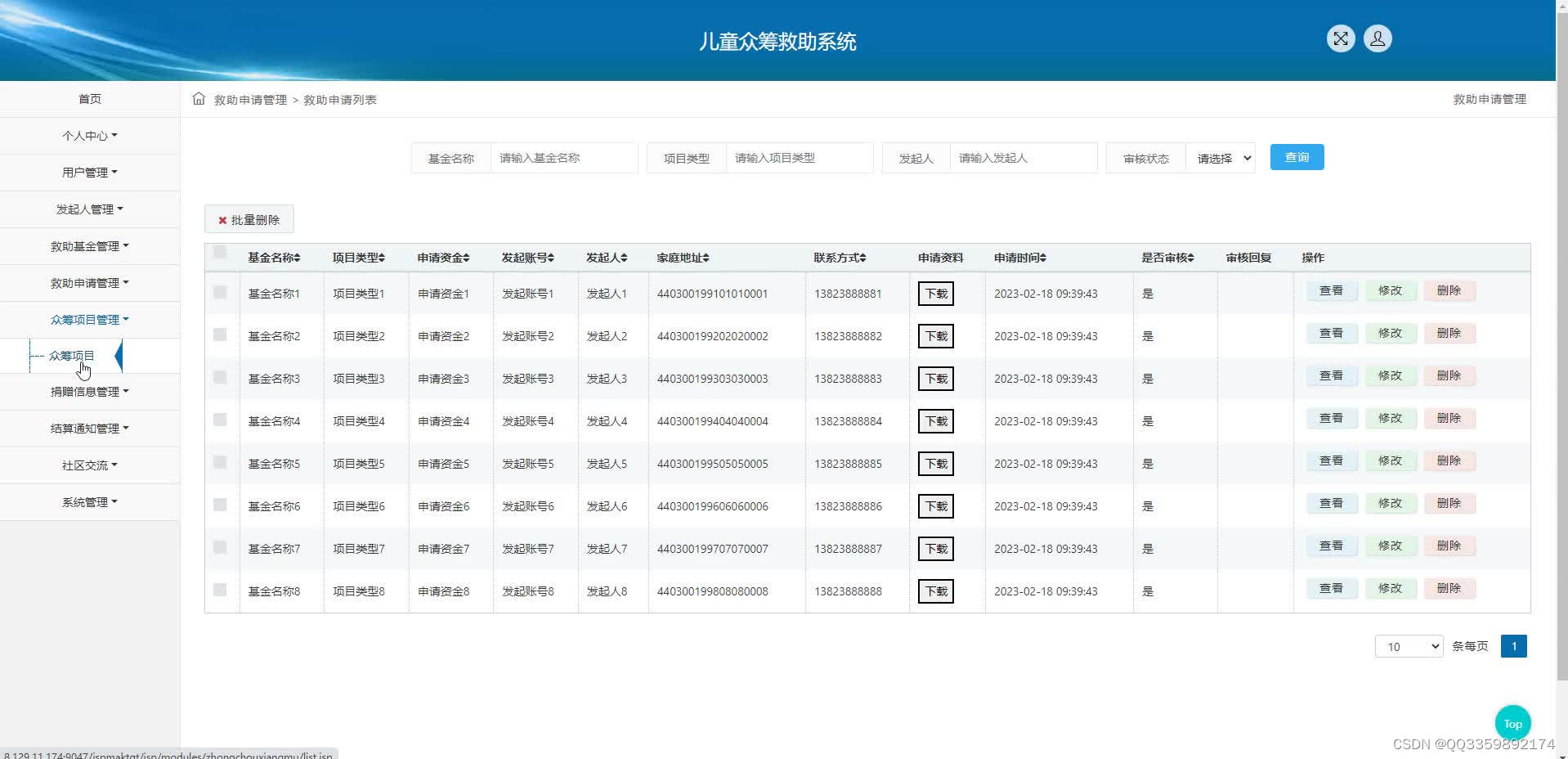Click 删除 for the 基金名称4 row
Screen dimensions: 1568x759
point(1449,418)
